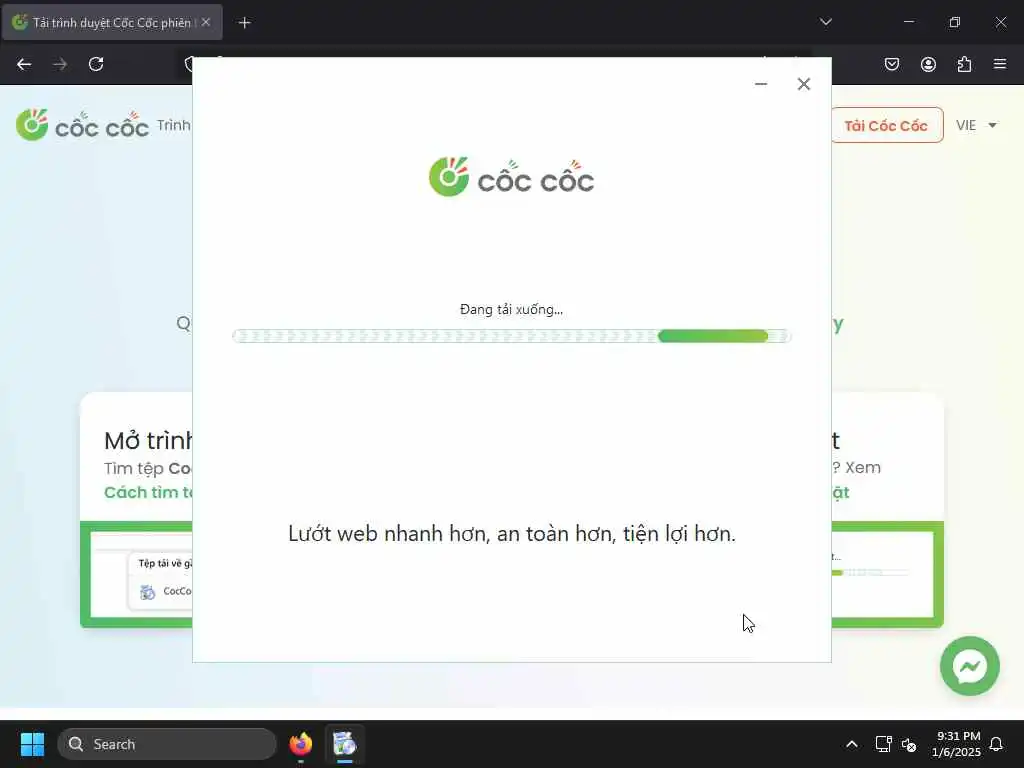Close the Cốc Cốc installer dialog
This screenshot has height=768, width=1024.
804,84
